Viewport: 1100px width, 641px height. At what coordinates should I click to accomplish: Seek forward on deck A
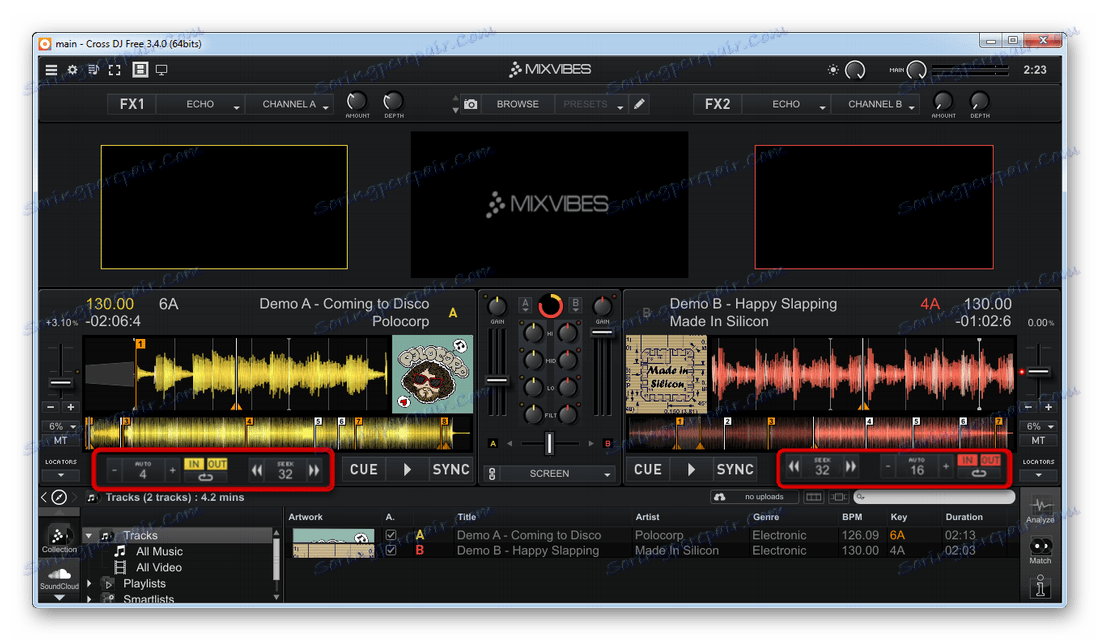[x=315, y=470]
